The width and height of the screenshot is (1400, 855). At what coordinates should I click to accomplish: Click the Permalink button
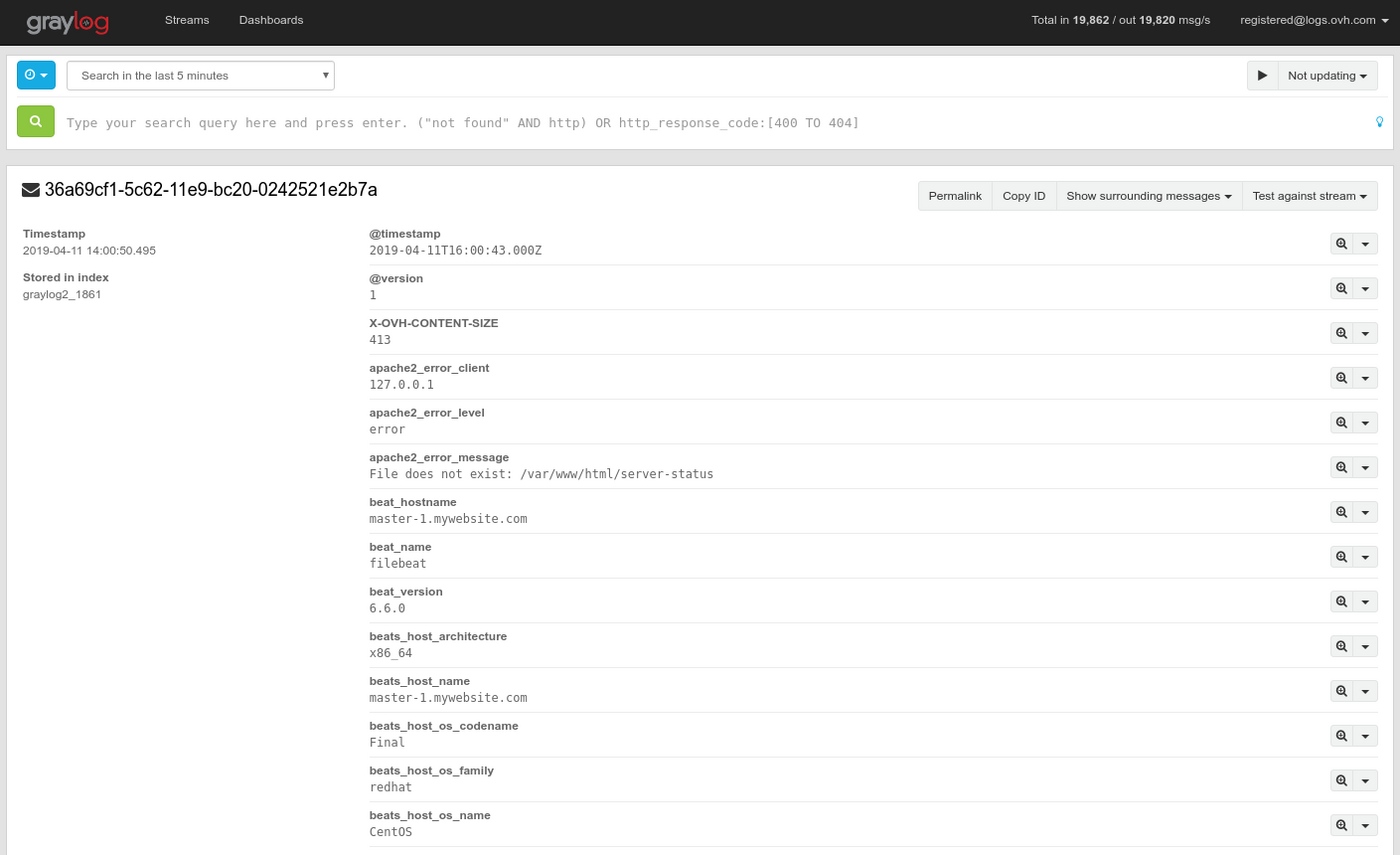pyautogui.click(x=954, y=195)
